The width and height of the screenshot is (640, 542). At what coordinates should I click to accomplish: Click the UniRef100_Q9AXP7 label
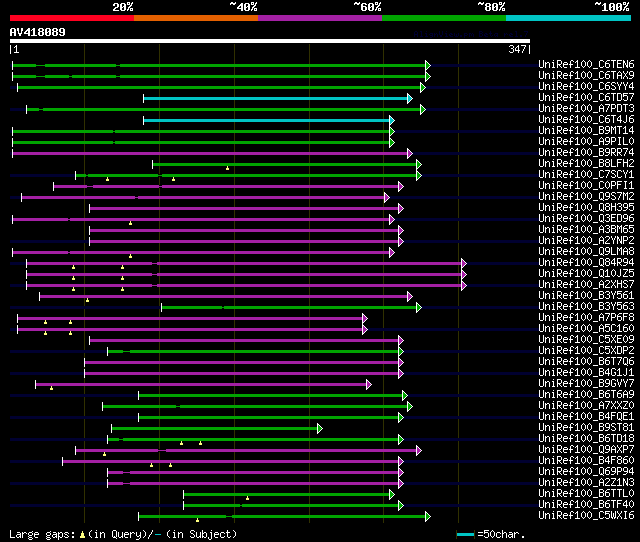pos(586,450)
